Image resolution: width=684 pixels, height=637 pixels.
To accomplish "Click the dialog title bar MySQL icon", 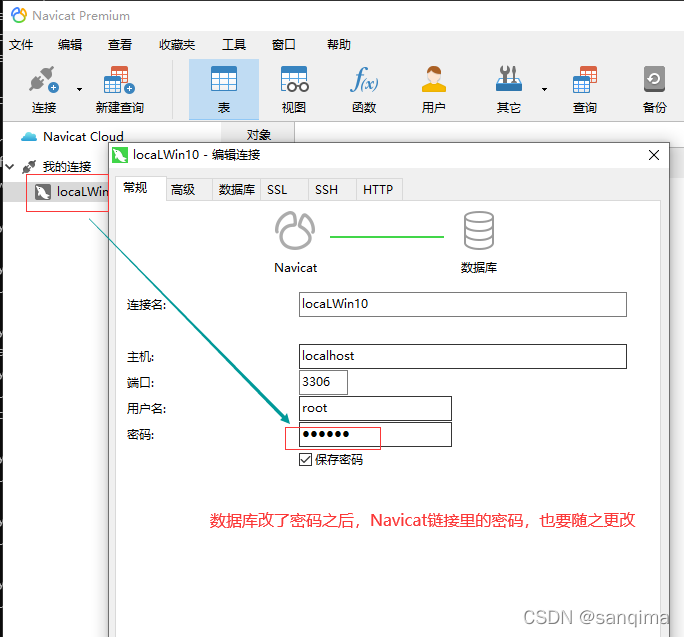I will pos(120,155).
